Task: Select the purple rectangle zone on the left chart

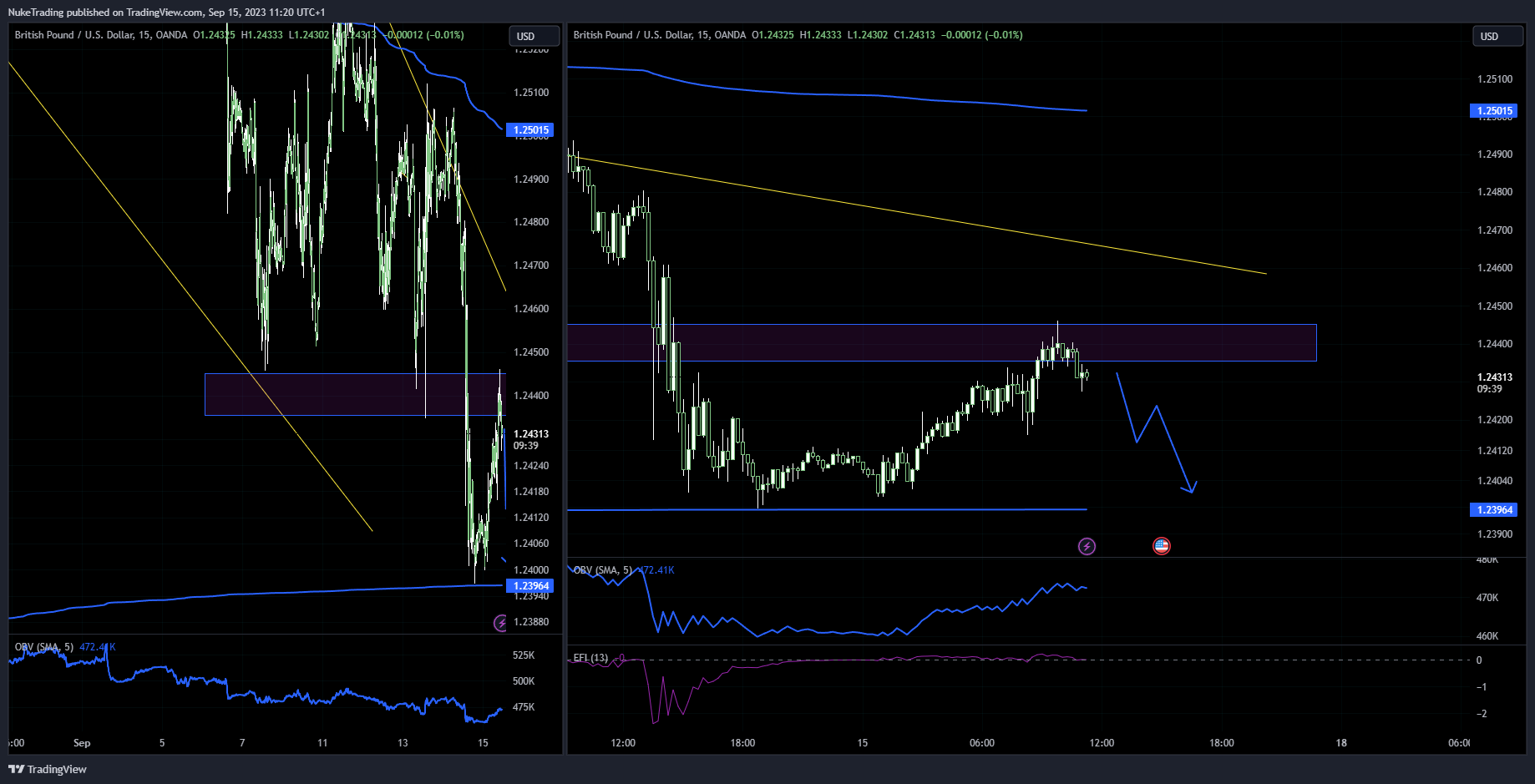Action: (354, 394)
